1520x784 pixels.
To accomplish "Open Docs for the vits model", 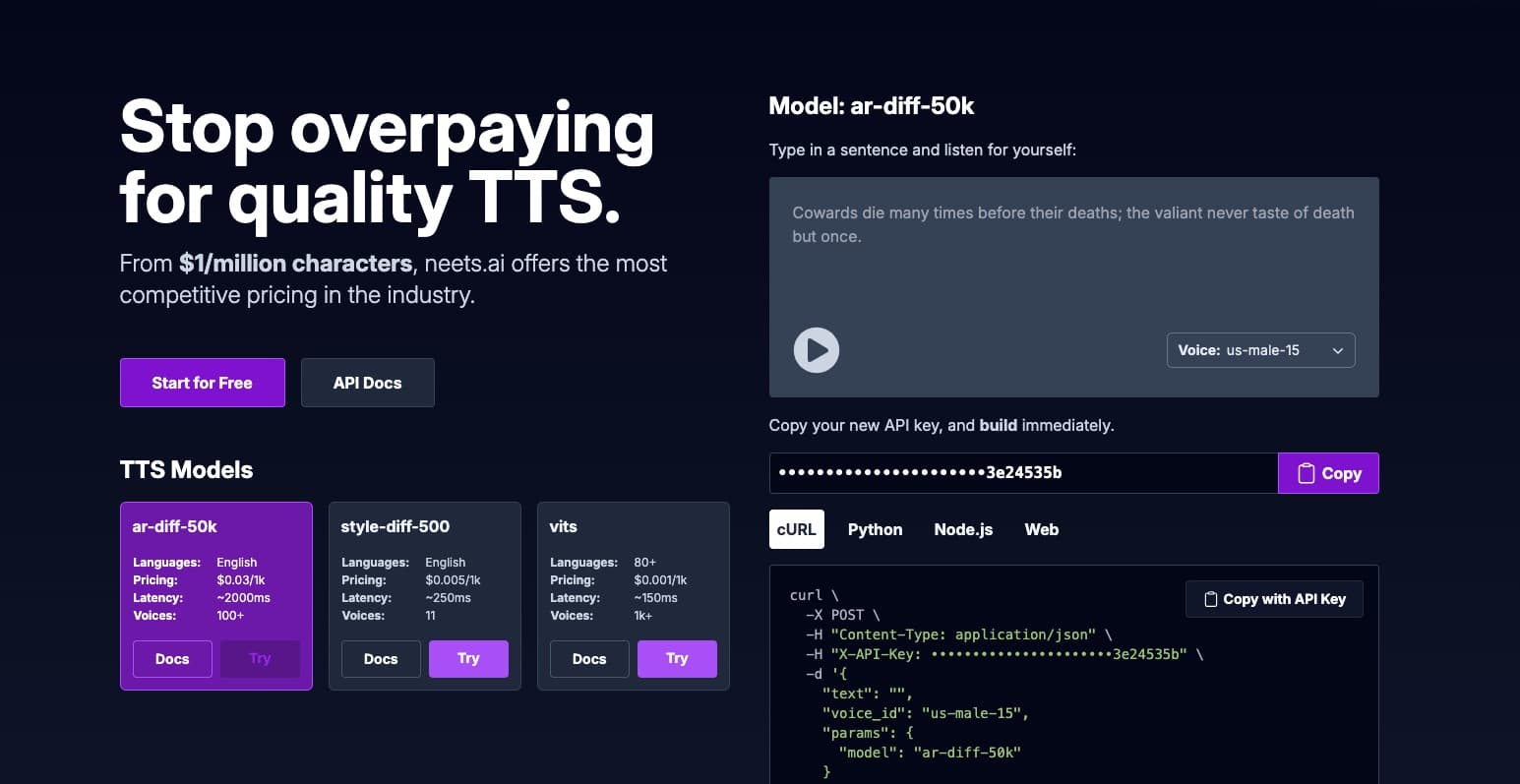I will [589, 659].
